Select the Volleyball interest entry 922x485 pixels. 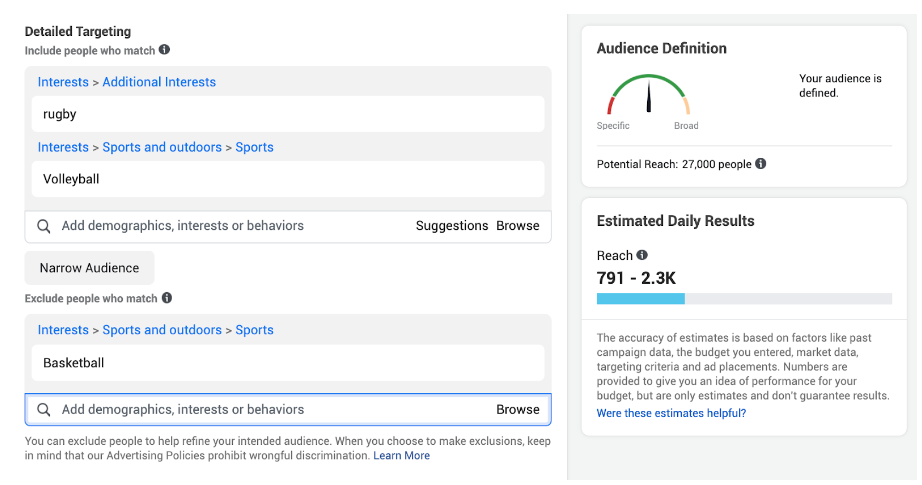coord(288,180)
